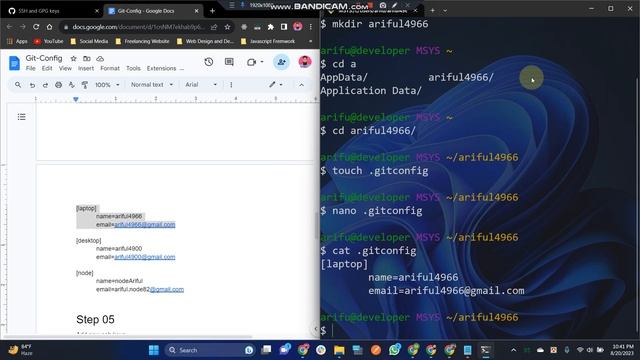Open WhatsApp from the taskbar

pos(394,350)
